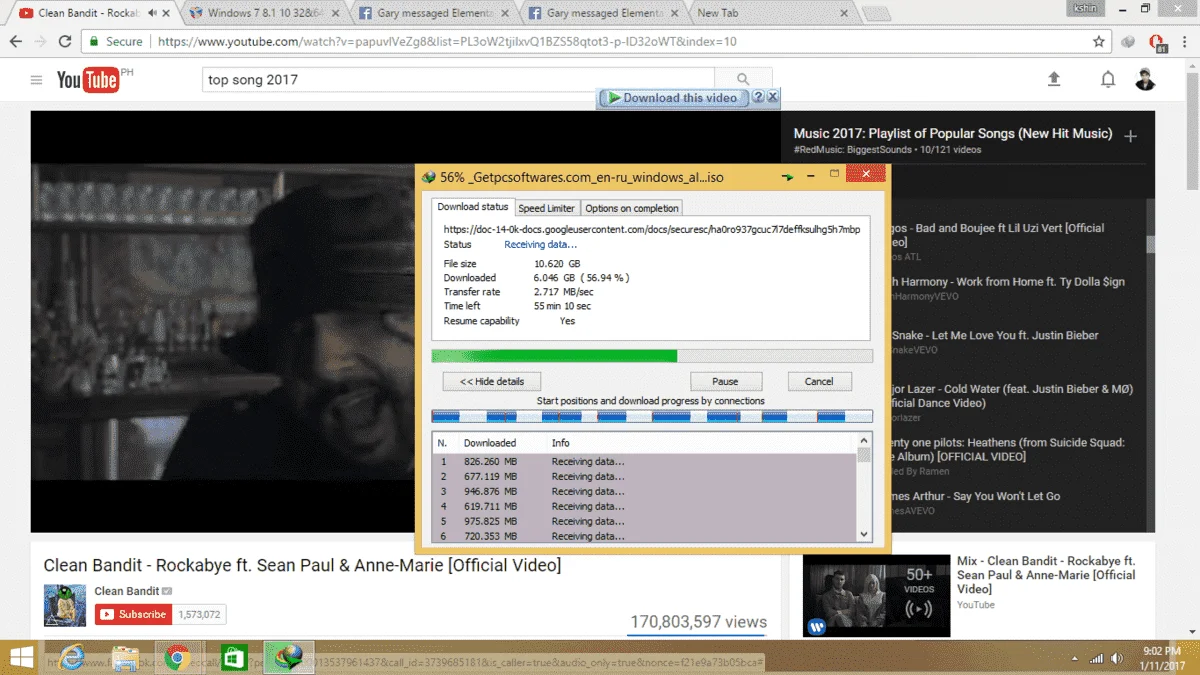
Task: Click the red extension icon with badge
Action: pyautogui.click(x=1157, y=42)
